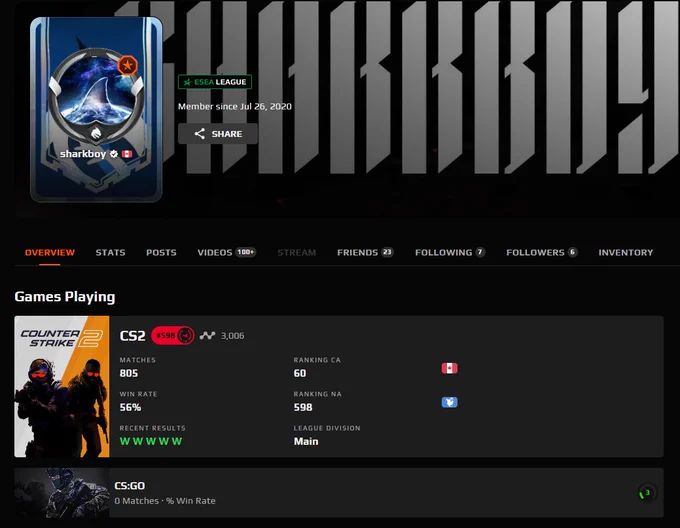This screenshot has width=680, height=528.
Task: Click the matches count 805
Action: tap(129, 373)
